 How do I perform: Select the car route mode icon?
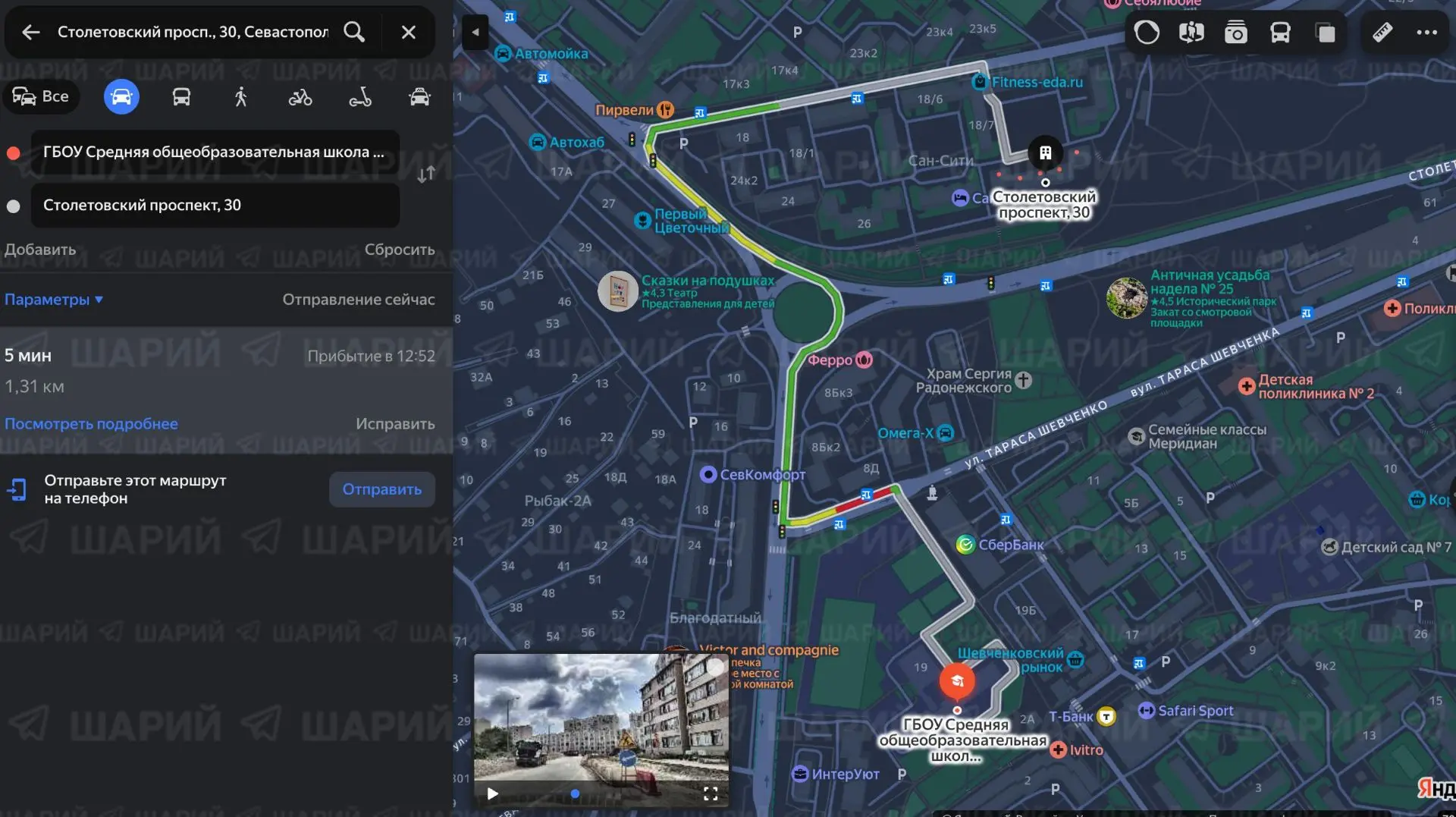click(121, 97)
